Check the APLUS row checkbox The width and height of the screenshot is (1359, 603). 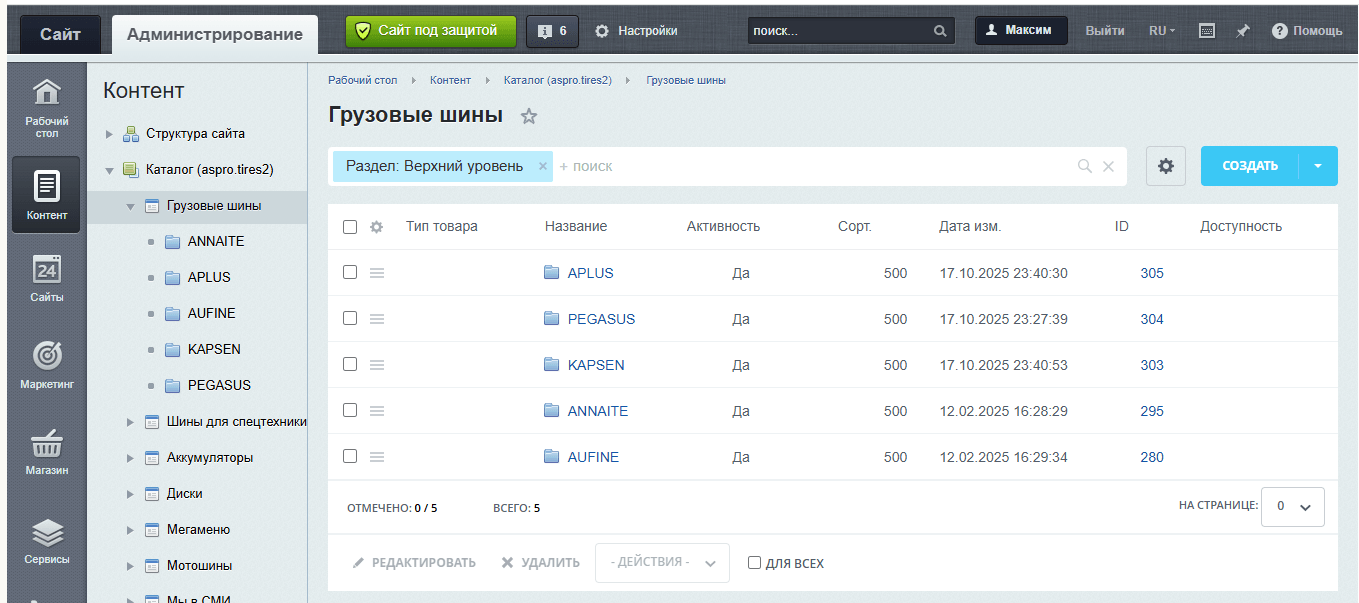(x=350, y=272)
